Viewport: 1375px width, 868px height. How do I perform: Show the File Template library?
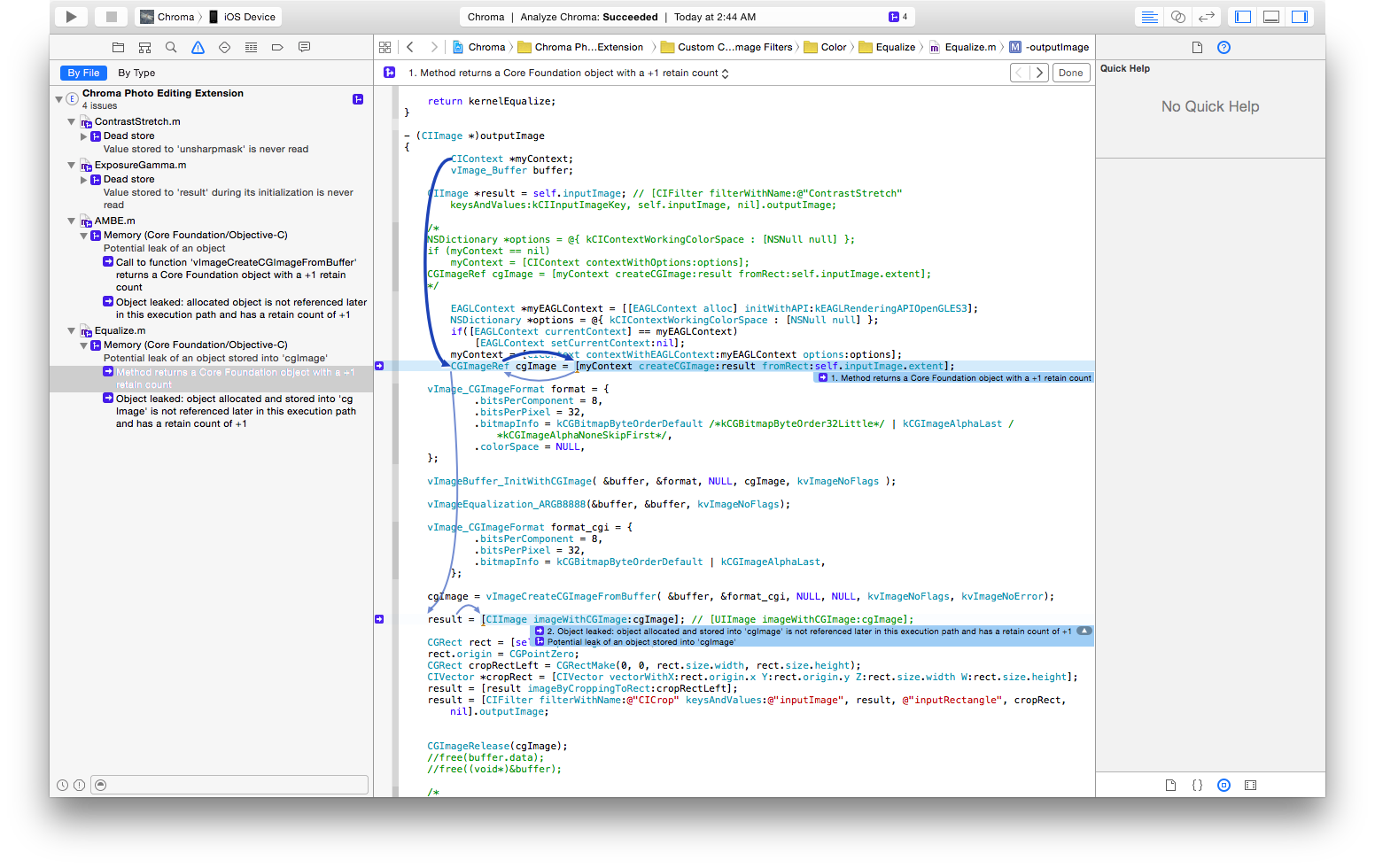[1170, 785]
